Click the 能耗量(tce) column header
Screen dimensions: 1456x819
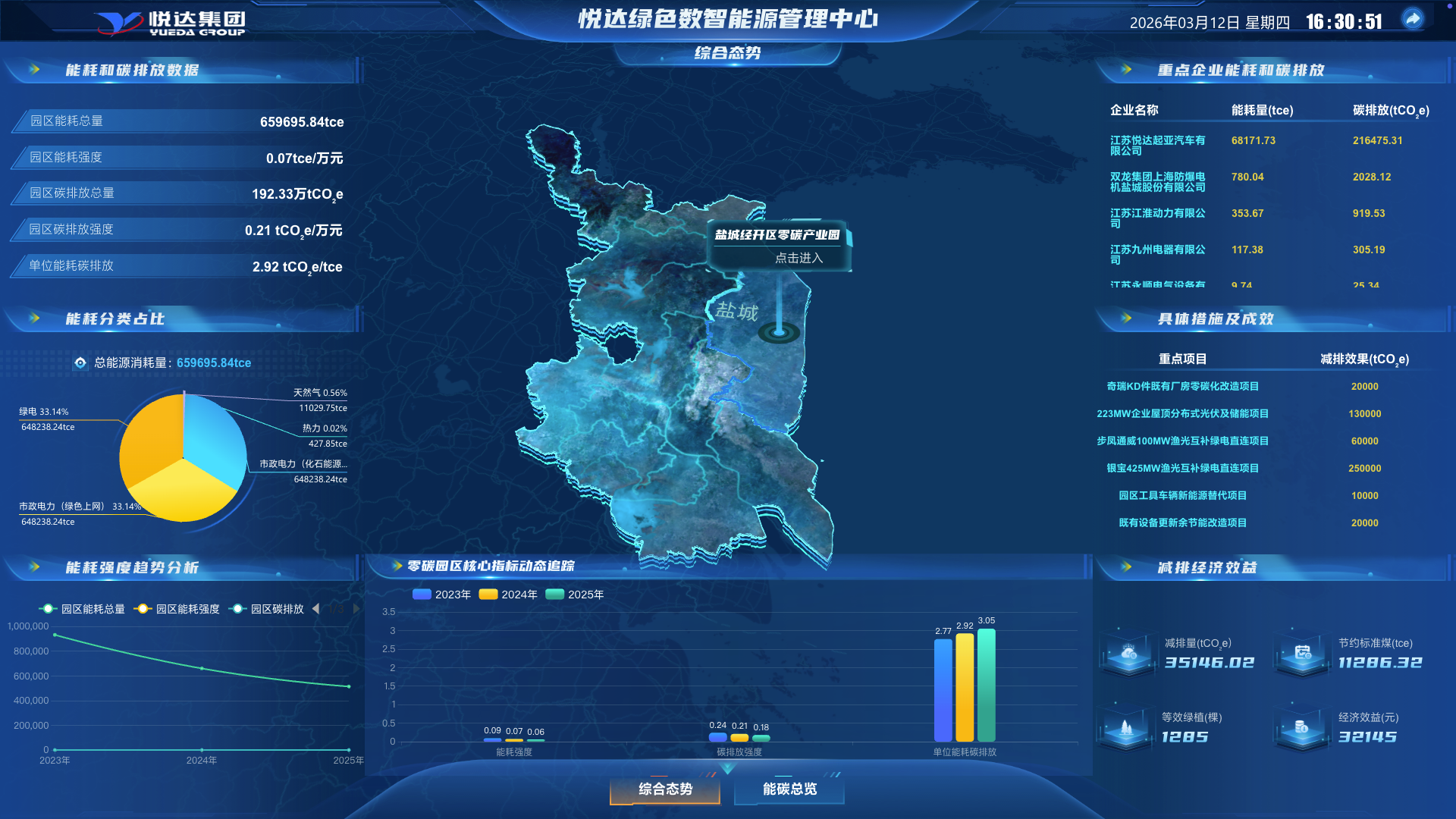tap(1262, 111)
